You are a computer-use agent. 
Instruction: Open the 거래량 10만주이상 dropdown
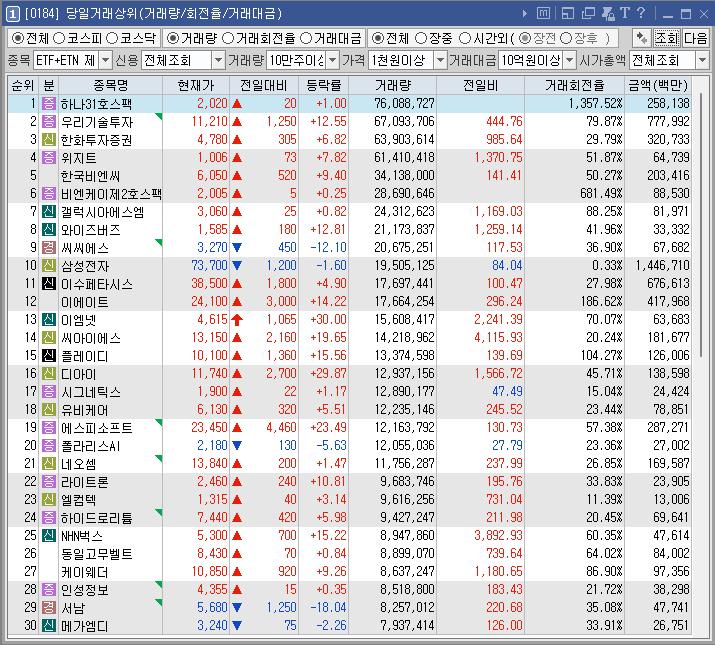(333, 60)
